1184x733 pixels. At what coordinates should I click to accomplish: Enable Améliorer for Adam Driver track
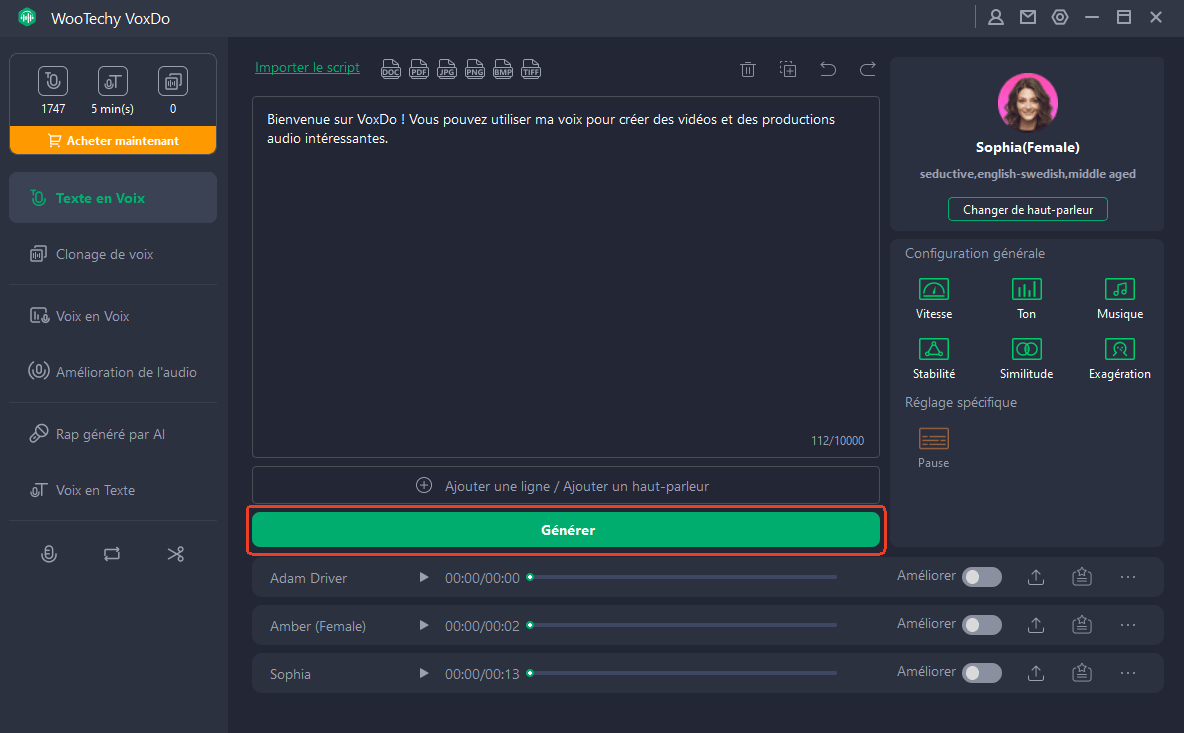click(981, 577)
